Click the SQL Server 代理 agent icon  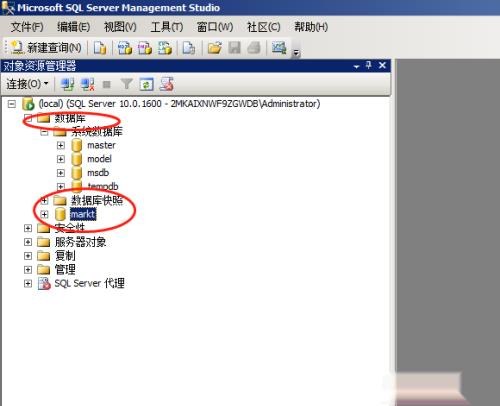tap(44, 283)
